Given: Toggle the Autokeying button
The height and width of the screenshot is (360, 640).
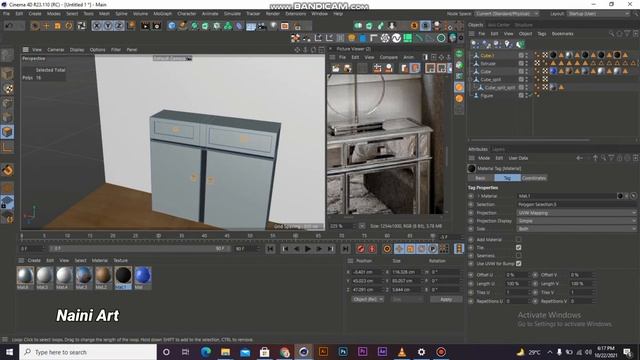Looking at the screenshot, I should [372, 249].
